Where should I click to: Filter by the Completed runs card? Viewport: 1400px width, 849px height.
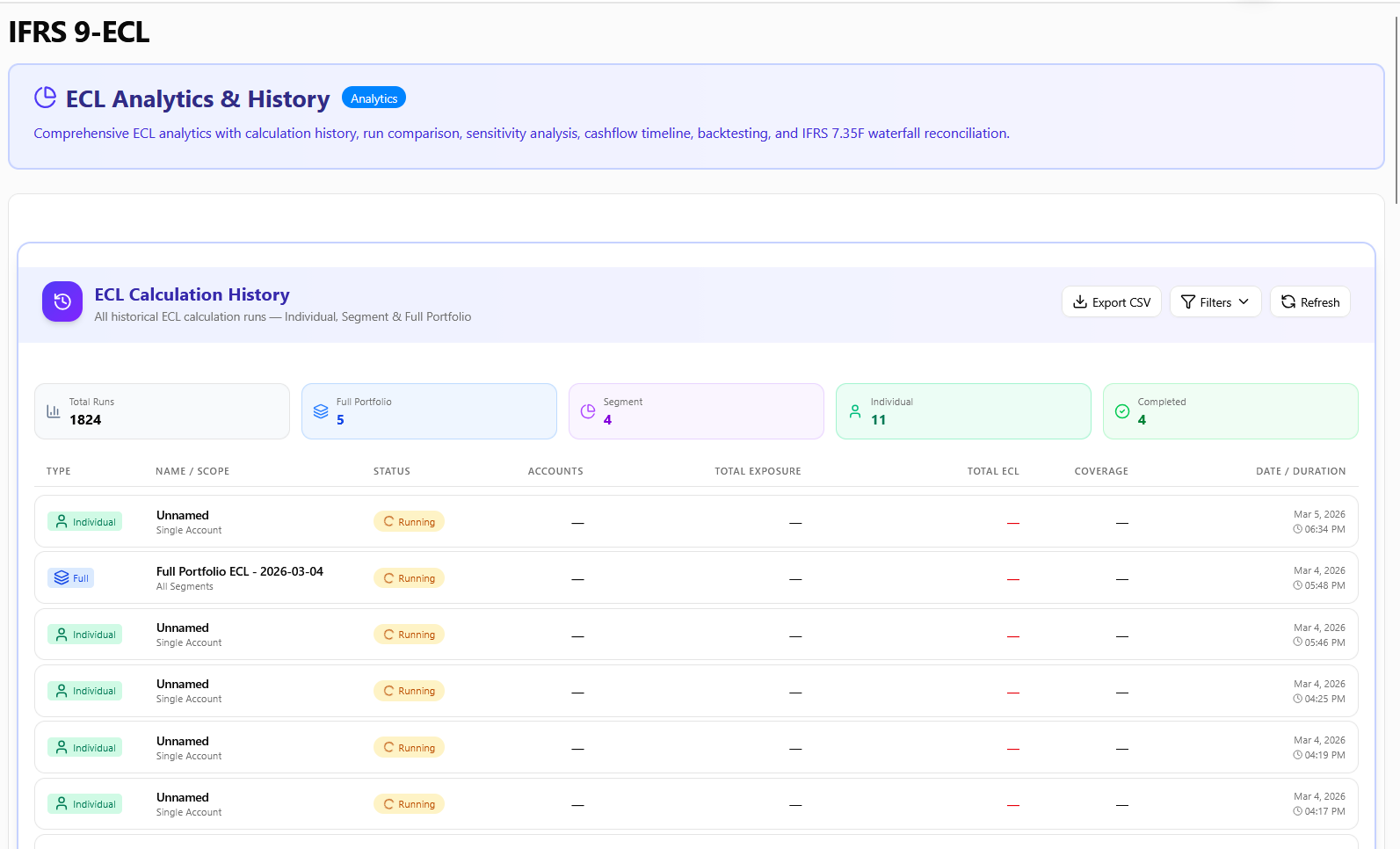pos(1230,411)
